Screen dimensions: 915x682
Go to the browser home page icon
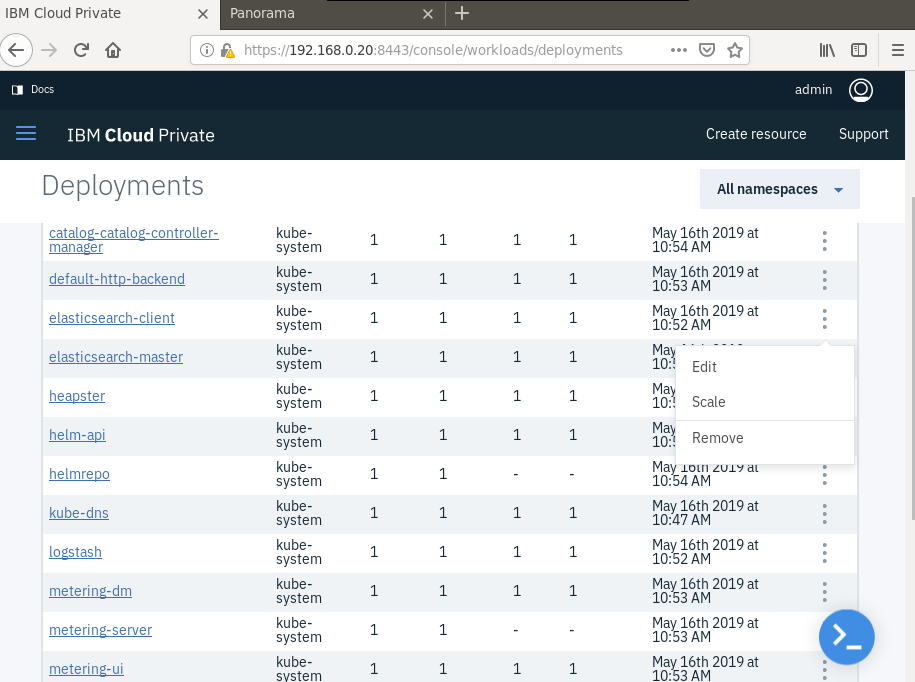click(x=113, y=50)
